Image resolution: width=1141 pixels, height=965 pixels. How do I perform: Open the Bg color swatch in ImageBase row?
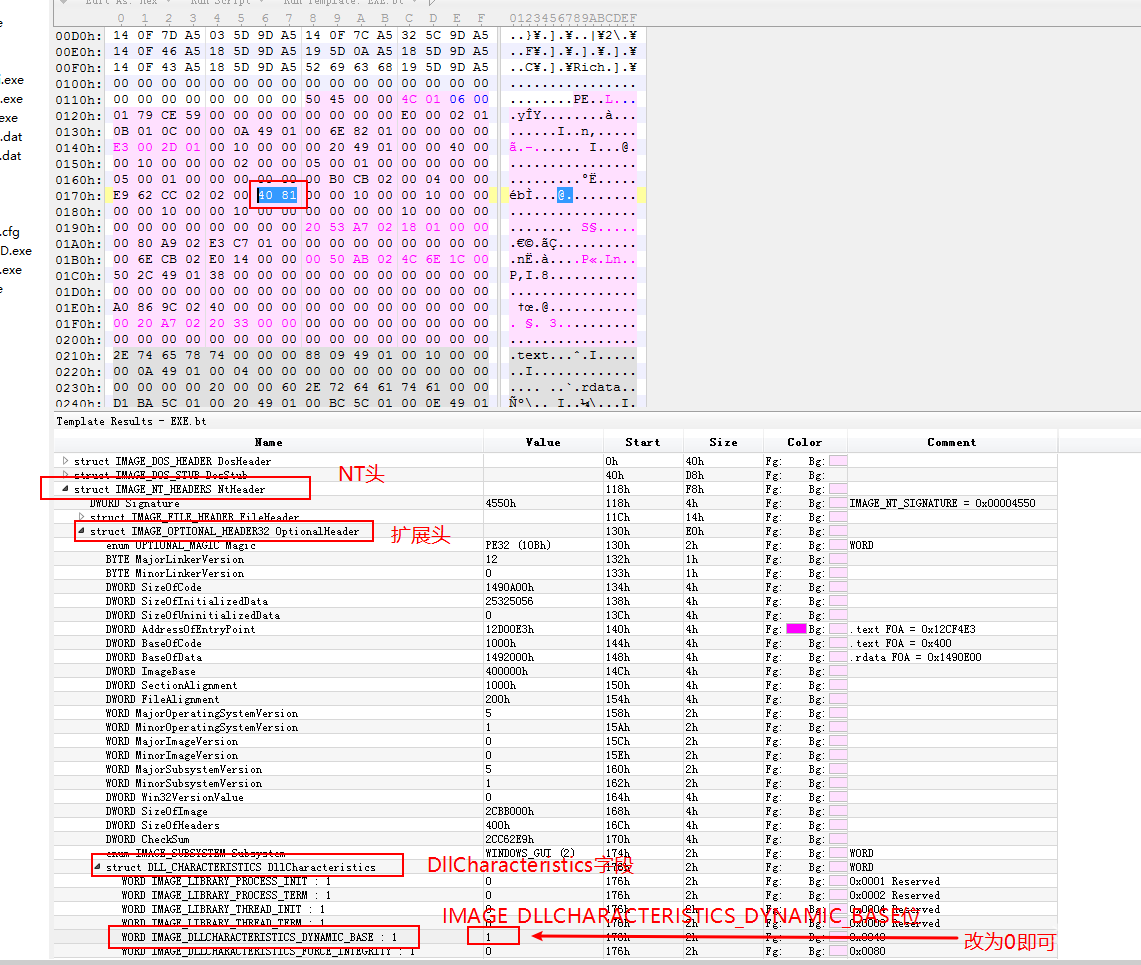pyautogui.click(x=838, y=671)
